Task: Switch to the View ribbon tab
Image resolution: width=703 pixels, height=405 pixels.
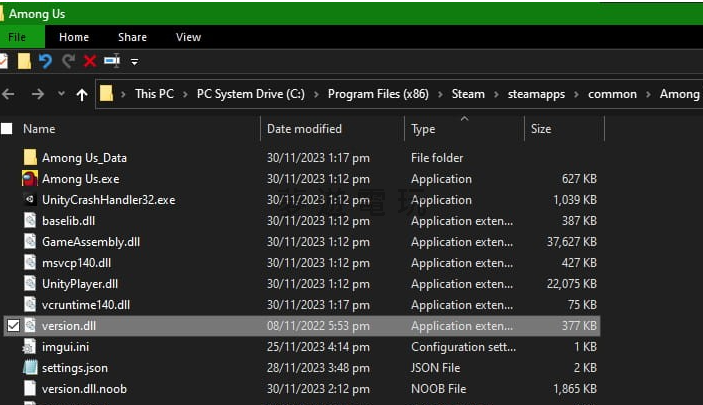Action: click(188, 37)
